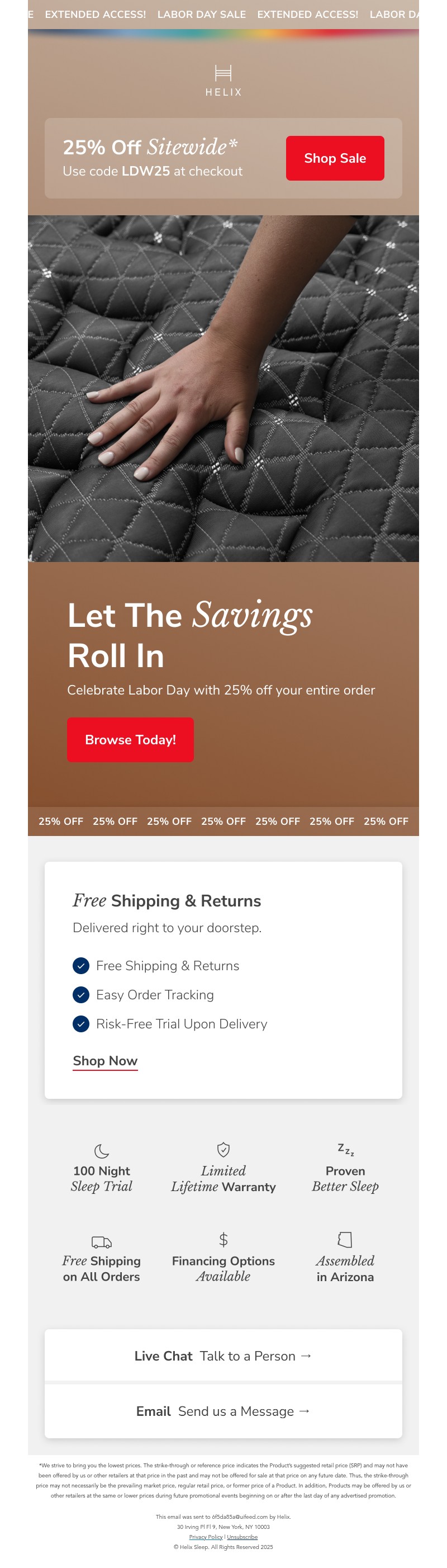Follow the Shop Now link
This screenshot has width=447, height=1568.
(x=105, y=1061)
